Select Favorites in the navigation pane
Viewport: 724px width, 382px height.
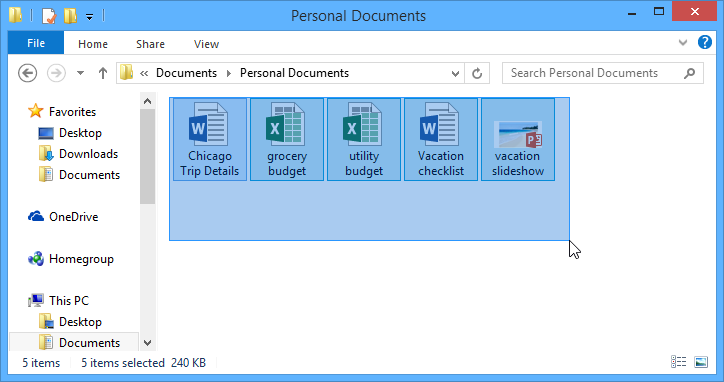click(x=72, y=112)
